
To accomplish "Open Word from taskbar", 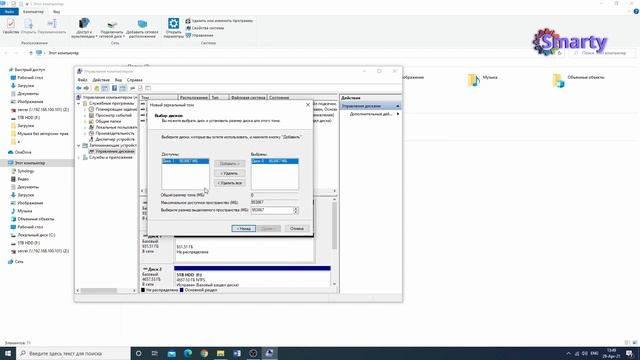I will [237, 353].
